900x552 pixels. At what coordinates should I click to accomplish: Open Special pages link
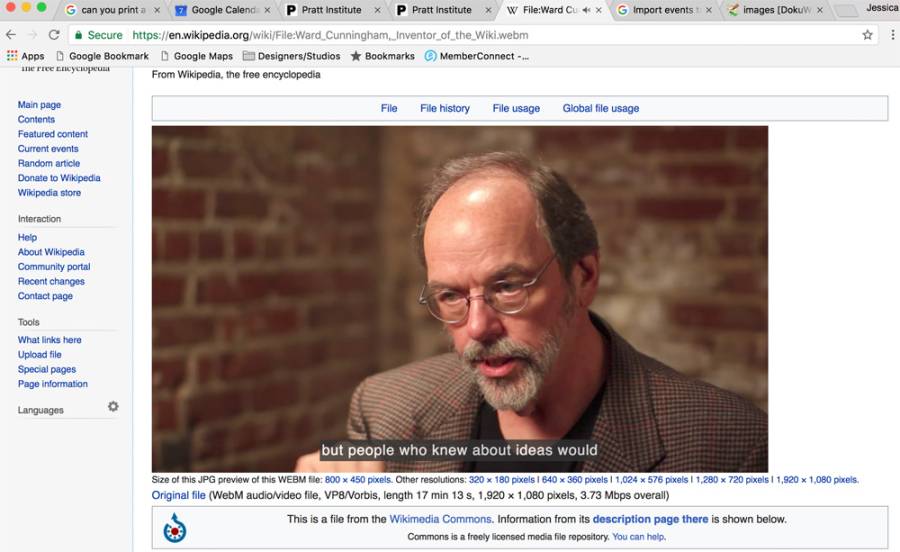pos(46,369)
